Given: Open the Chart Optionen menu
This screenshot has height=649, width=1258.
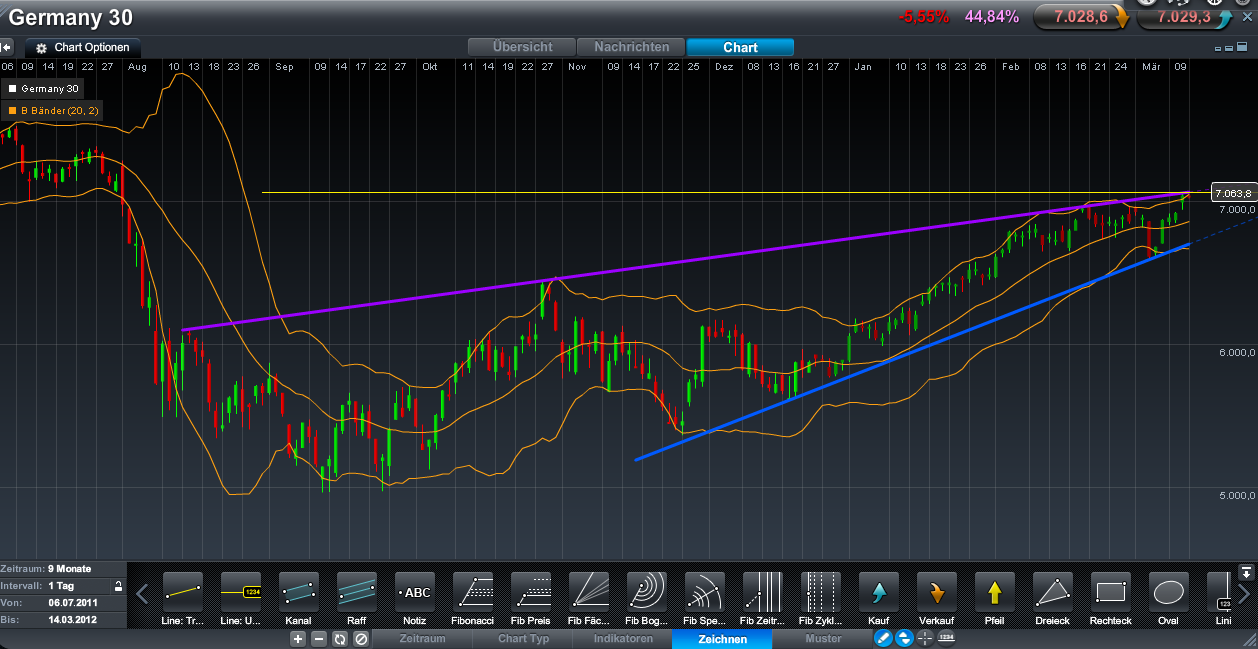Looking at the screenshot, I should point(83,47).
